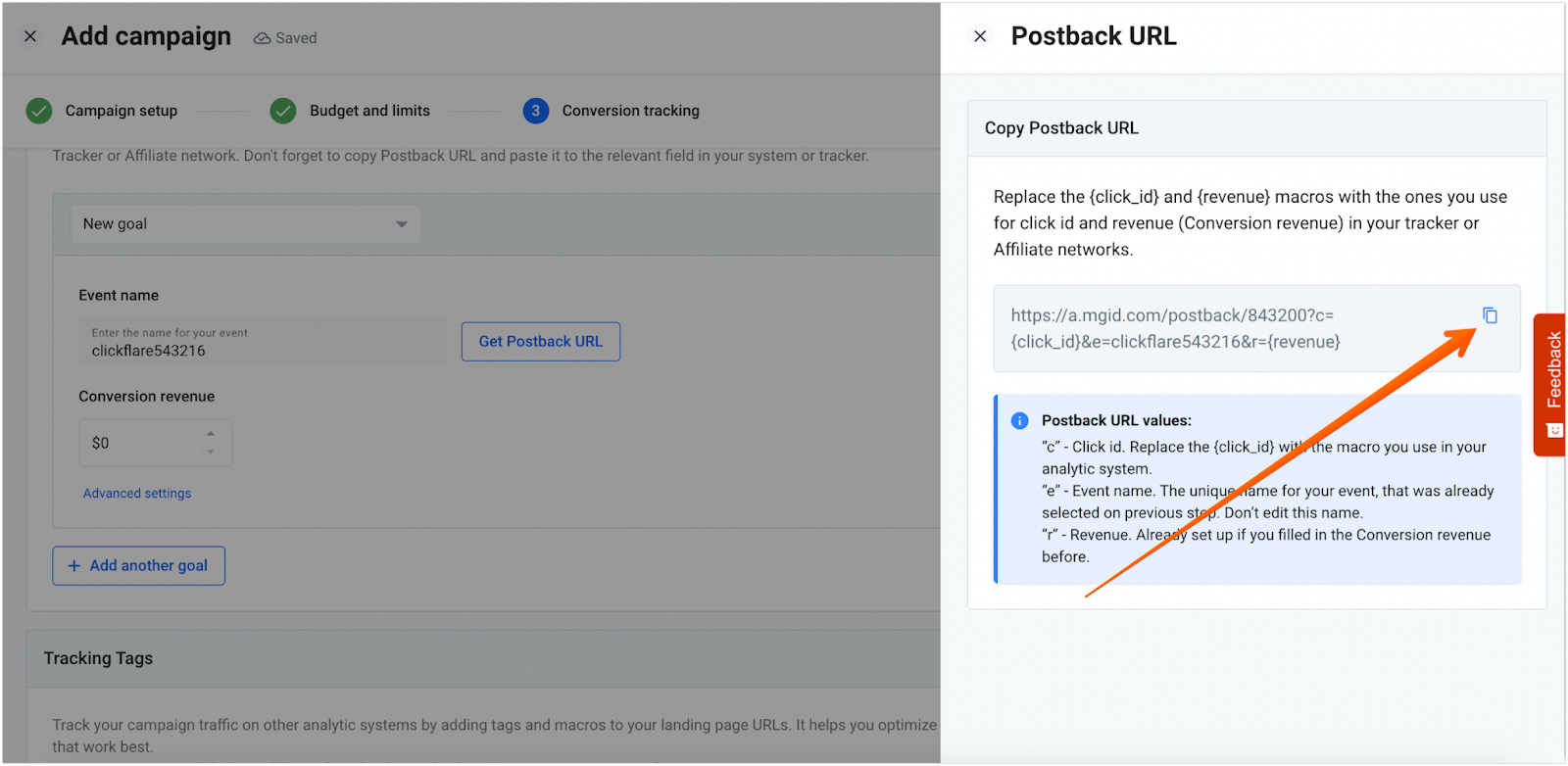The height and width of the screenshot is (766, 1568).
Task: Click the step 3 Conversion tracking circle
Action: pyautogui.click(x=535, y=111)
